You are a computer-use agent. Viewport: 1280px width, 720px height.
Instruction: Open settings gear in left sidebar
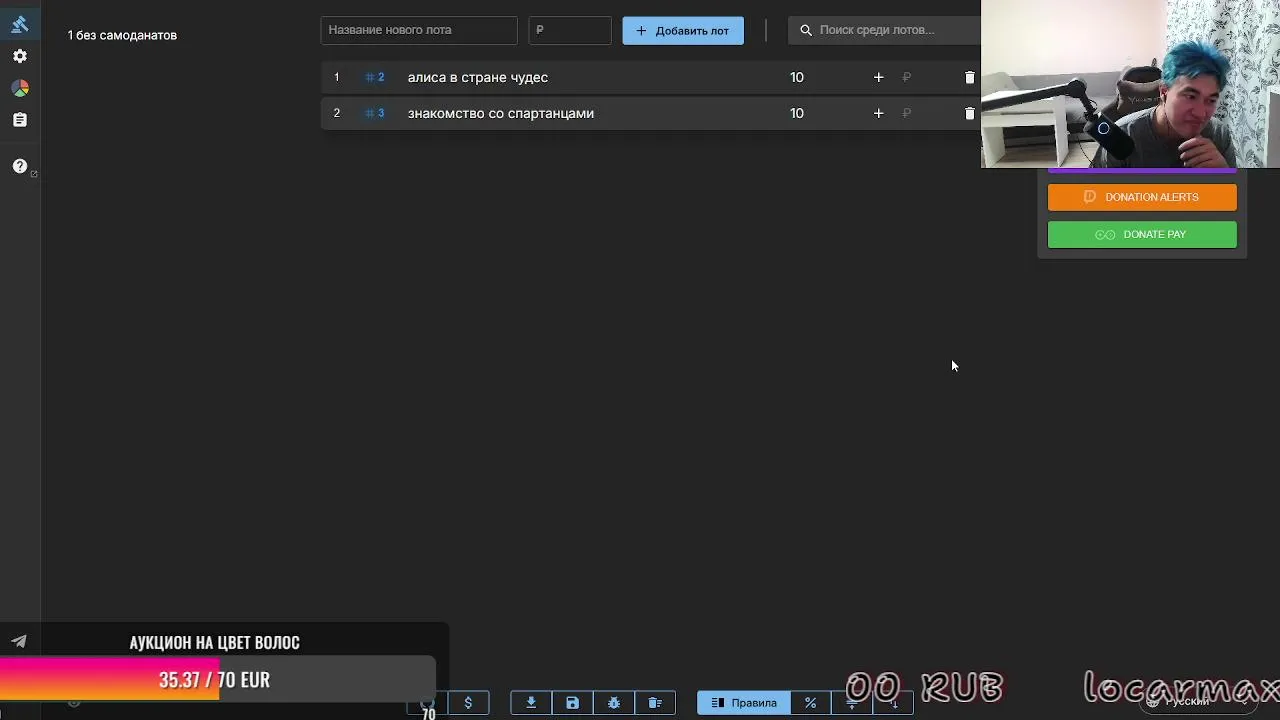tap(20, 56)
